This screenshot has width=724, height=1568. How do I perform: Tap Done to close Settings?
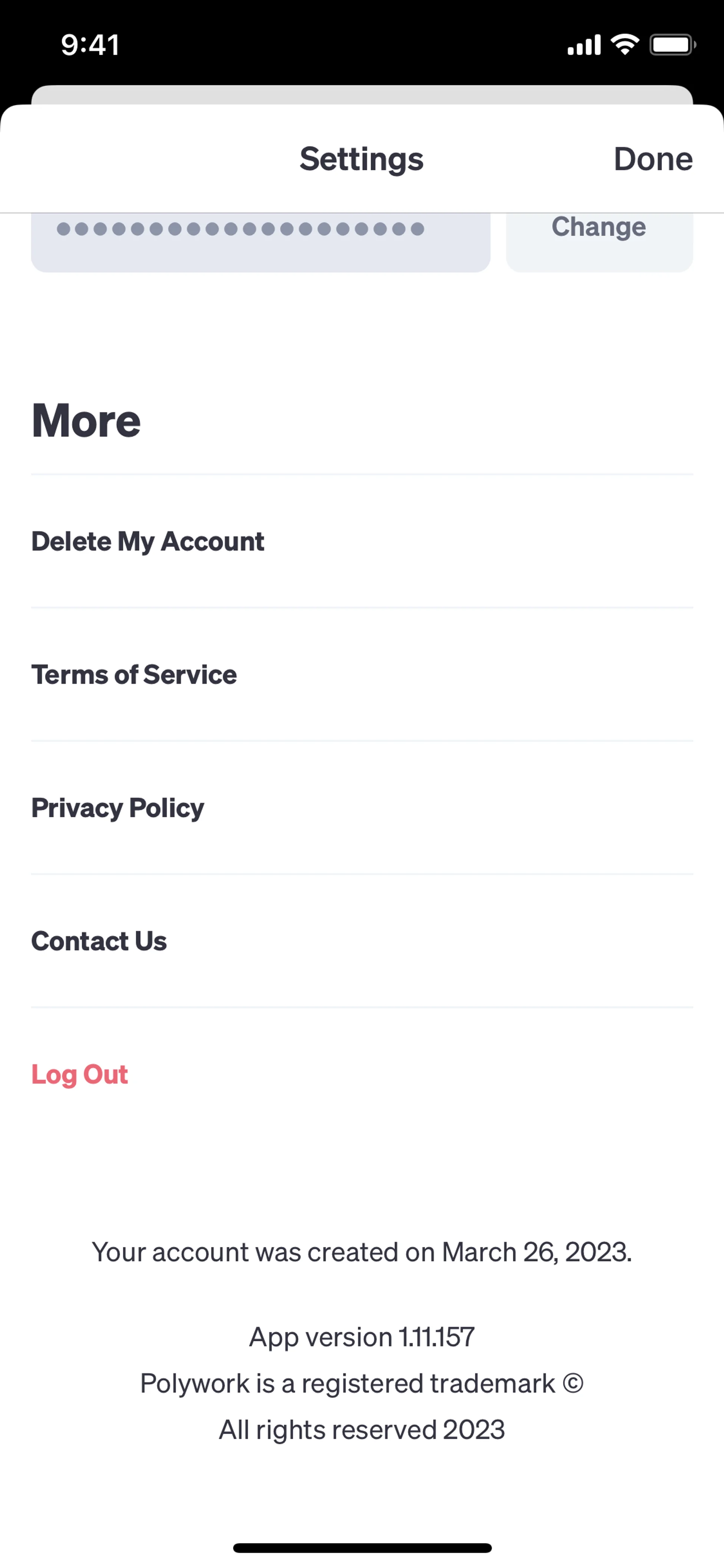[x=653, y=160]
